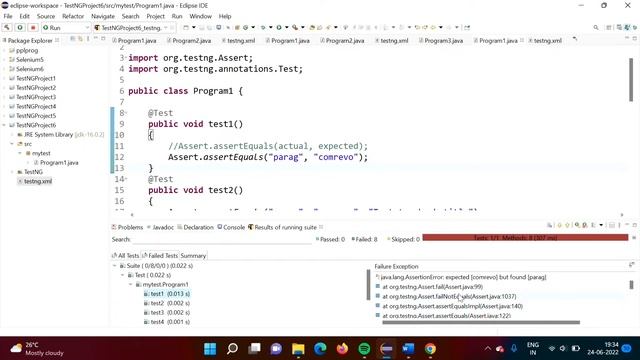Switch to the Declaration view tab
This screenshot has height=360, width=640.
click(x=195, y=227)
